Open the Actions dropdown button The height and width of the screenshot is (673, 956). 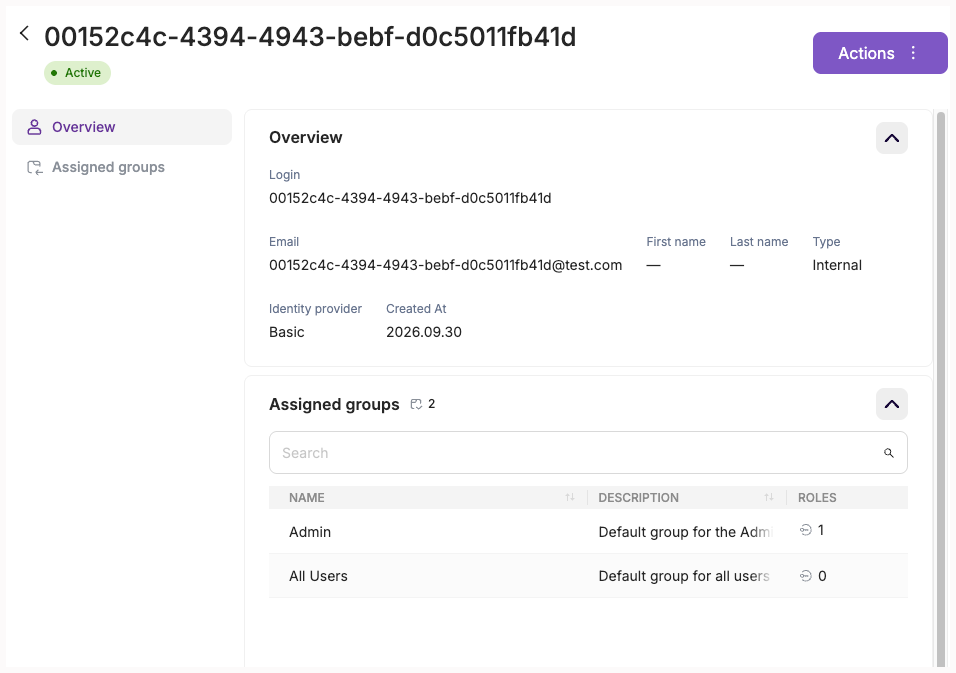pos(880,53)
